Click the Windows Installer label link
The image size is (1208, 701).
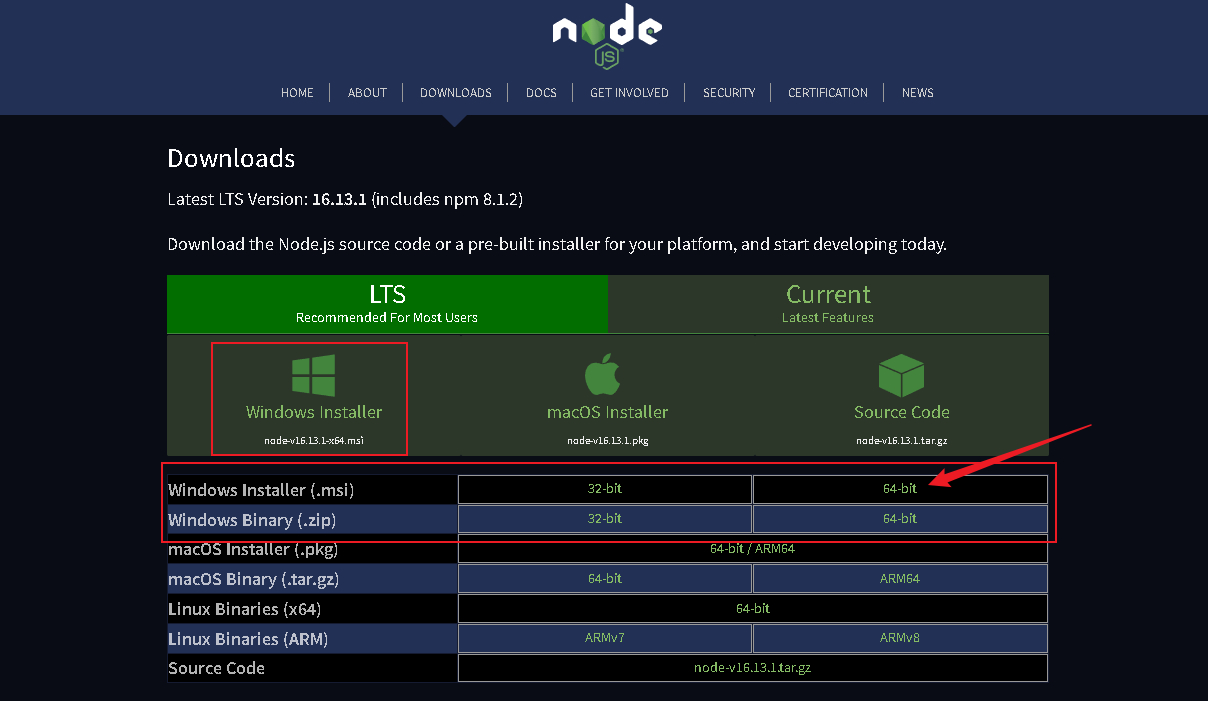click(x=314, y=412)
